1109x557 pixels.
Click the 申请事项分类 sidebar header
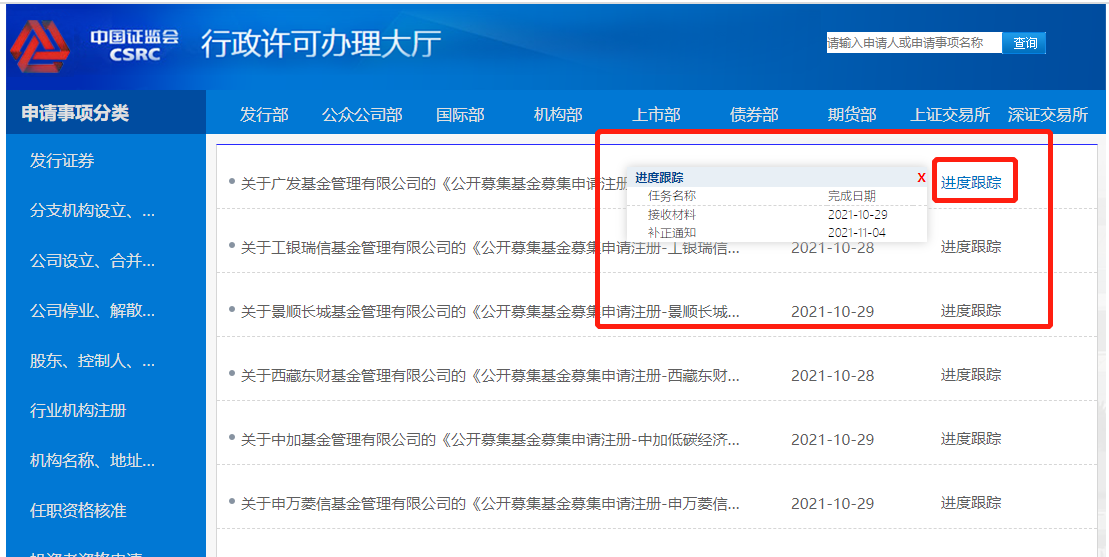coord(75,113)
